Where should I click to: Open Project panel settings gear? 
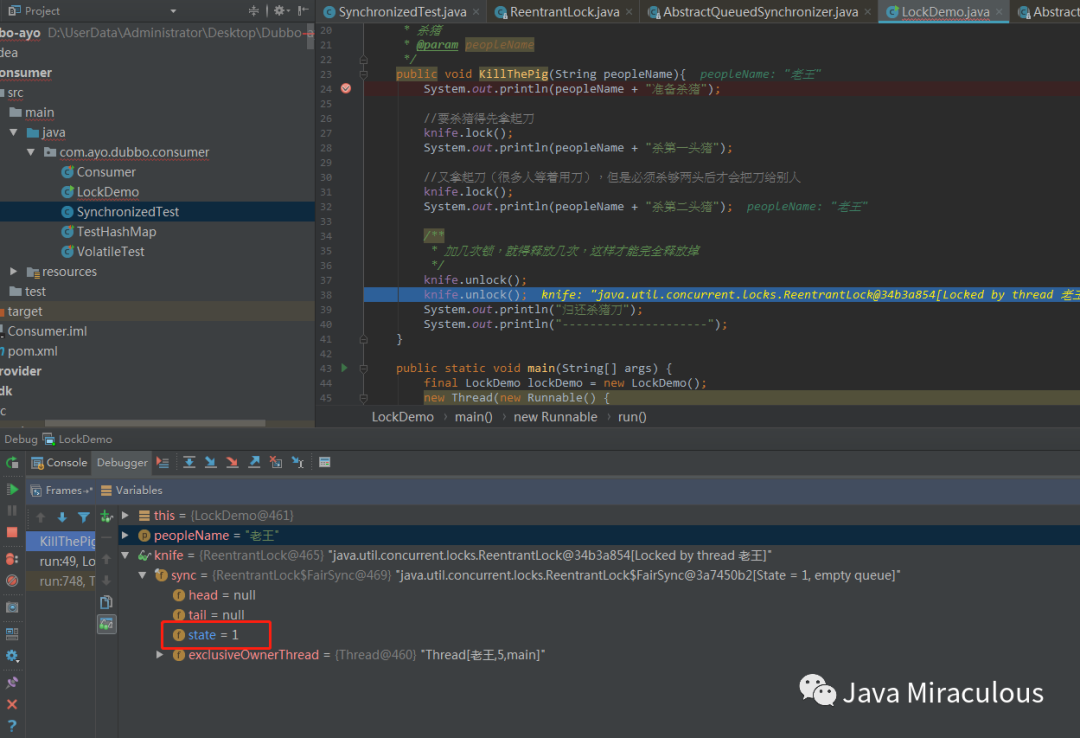point(279,10)
